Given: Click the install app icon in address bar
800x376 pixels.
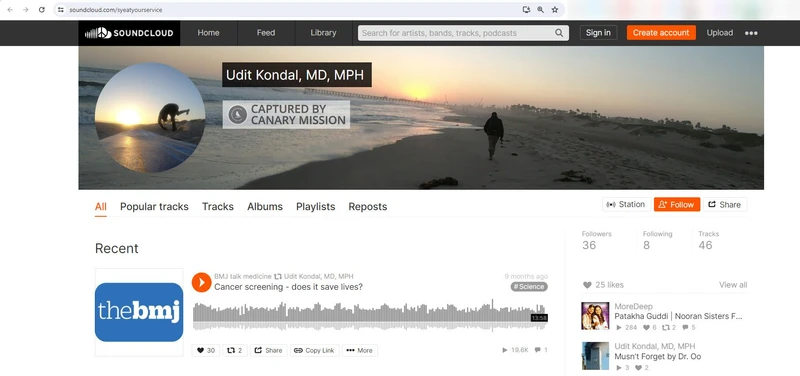Looking at the screenshot, I should [527, 10].
